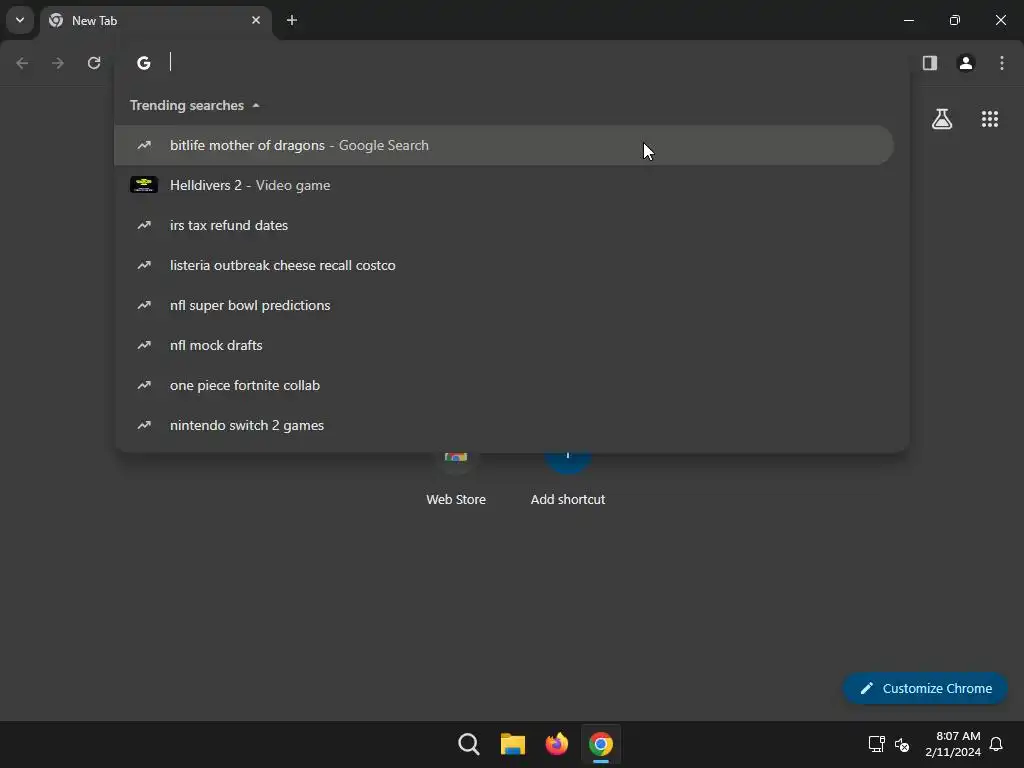This screenshot has height=768, width=1024.
Task: Reload the current page
Action: (94, 63)
